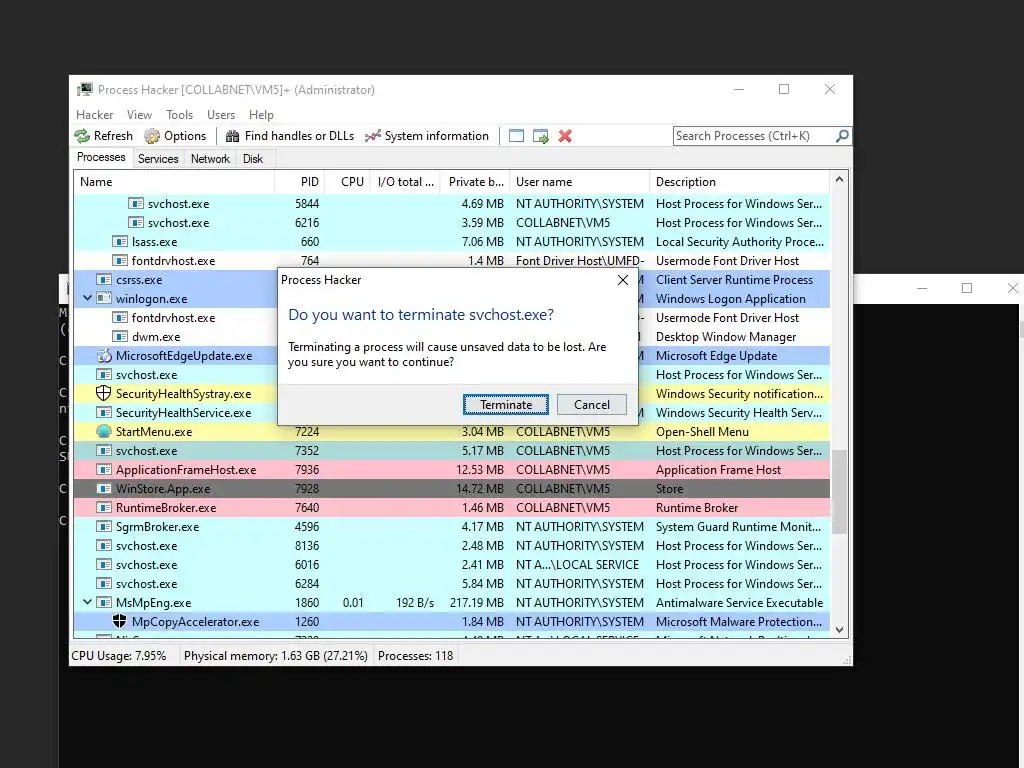Switch to the Disk tab
The image size is (1024, 768).
(x=253, y=159)
